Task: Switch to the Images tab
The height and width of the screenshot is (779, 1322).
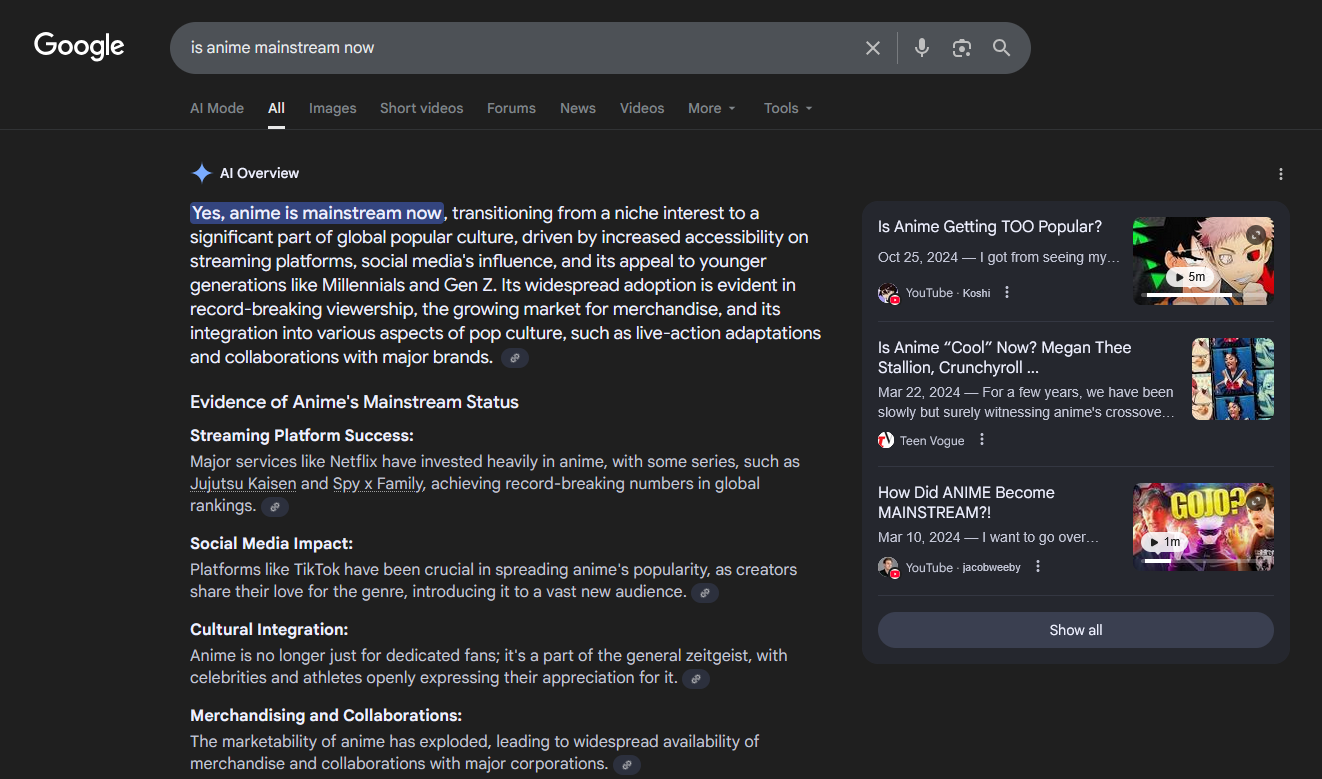Action: [332, 108]
